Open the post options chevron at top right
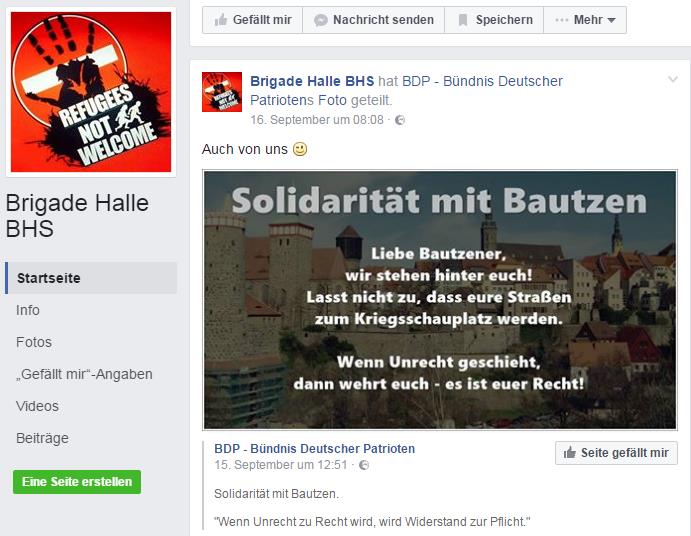This screenshot has width=691, height=536. [x=672, y=79]
